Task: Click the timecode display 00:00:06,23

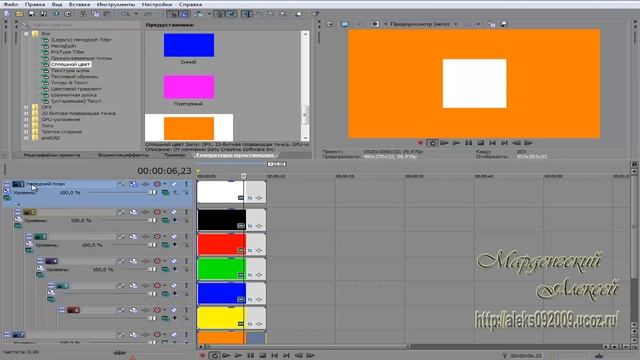Action: [x=164, y=171]
